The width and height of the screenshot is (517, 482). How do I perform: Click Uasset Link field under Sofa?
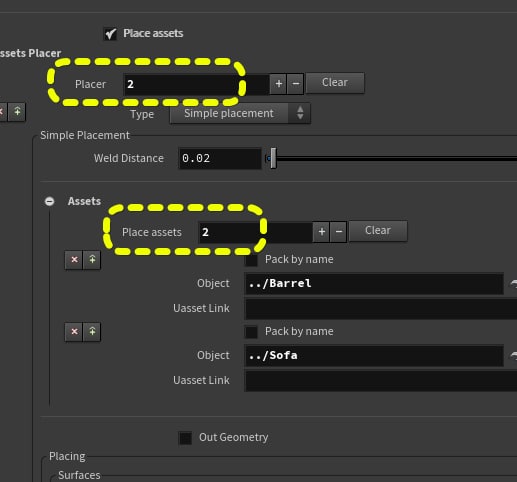381,381
